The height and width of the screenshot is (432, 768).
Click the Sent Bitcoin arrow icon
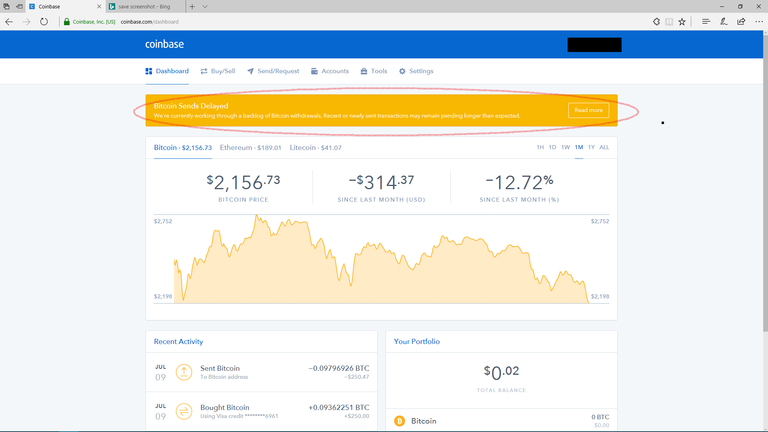pyautogui.click(x=184, y=372)
